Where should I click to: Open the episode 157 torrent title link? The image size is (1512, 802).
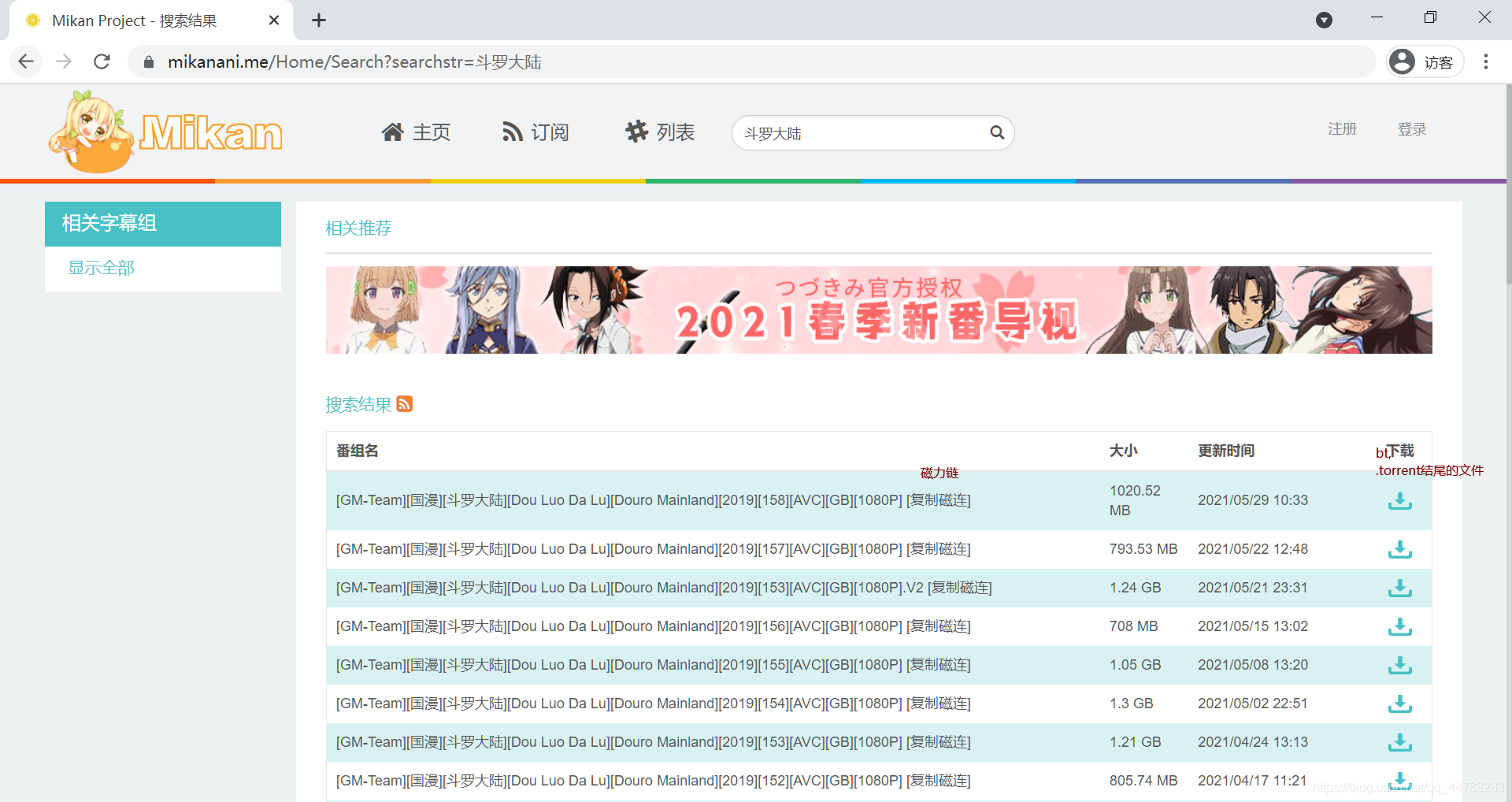(x=619, y=549)
